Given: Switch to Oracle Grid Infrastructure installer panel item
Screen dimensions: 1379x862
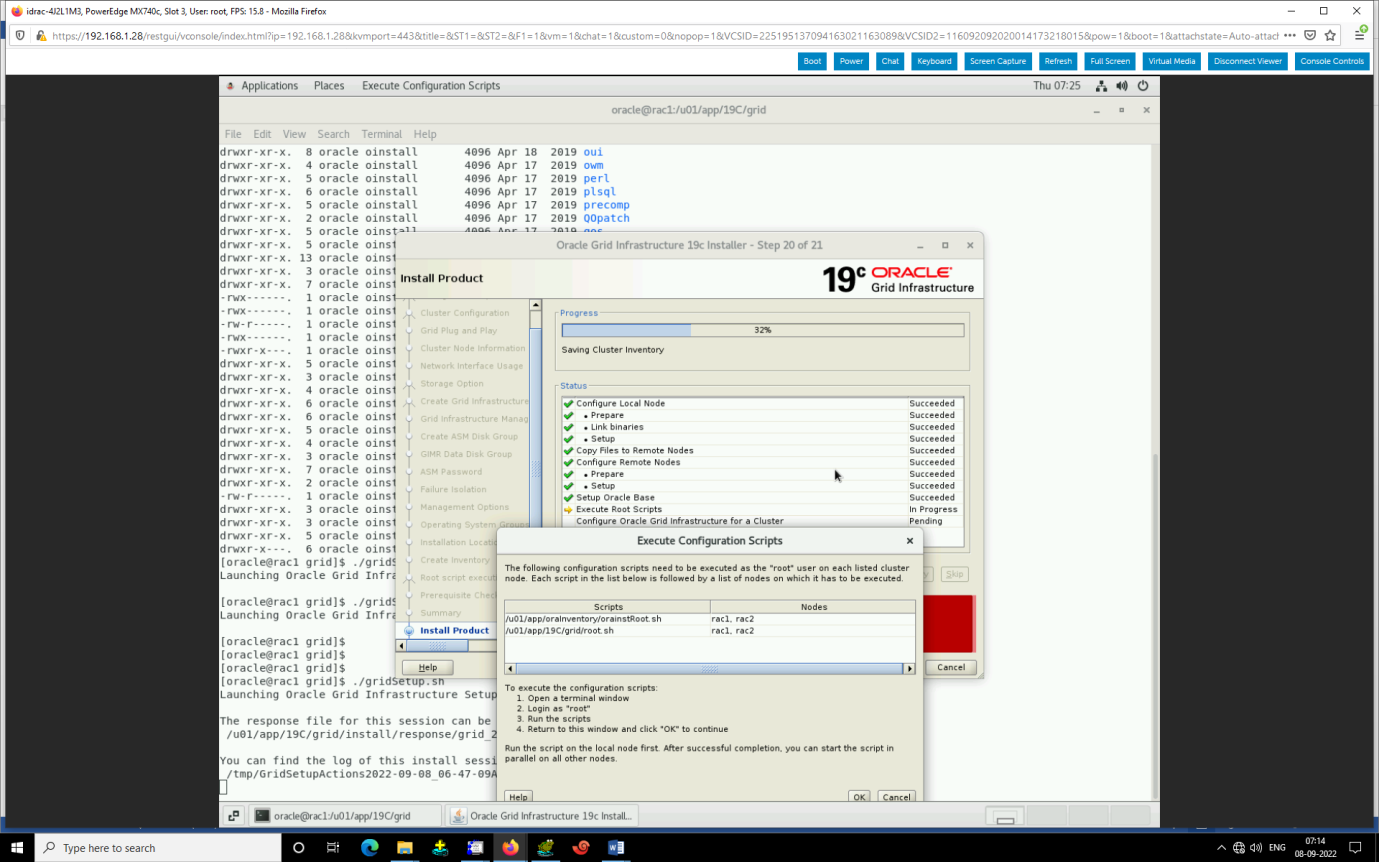Looking at the screenshot, I should [544, 816].
